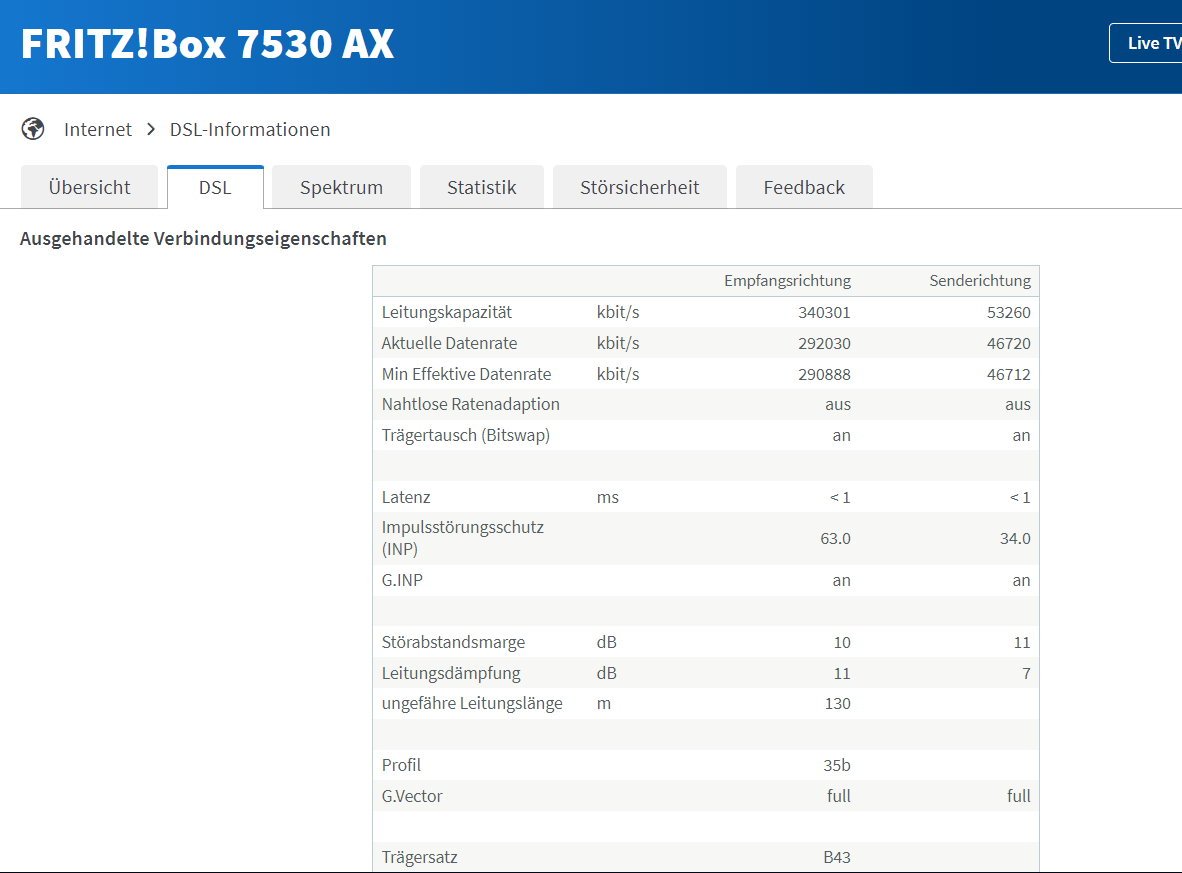Switch to the Feedback tab
The height and width of the screenshot is (873, 1182).
point(804,187)
